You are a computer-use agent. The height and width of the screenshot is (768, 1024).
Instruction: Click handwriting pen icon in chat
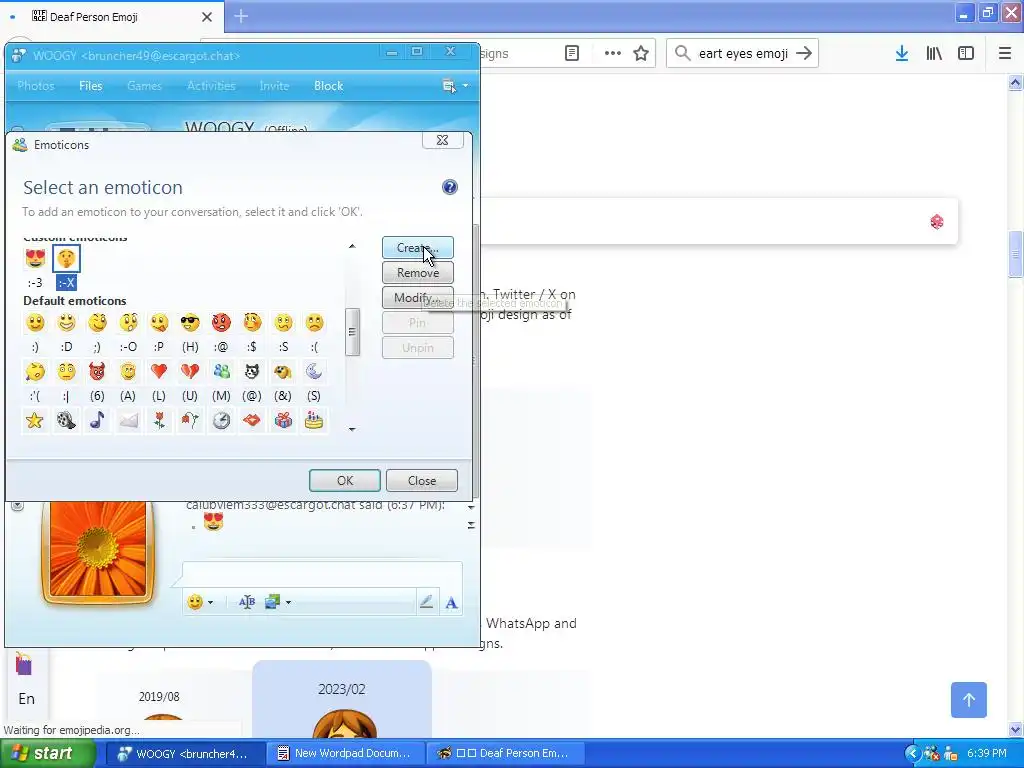pyautogui.click(x=426, y=602)
